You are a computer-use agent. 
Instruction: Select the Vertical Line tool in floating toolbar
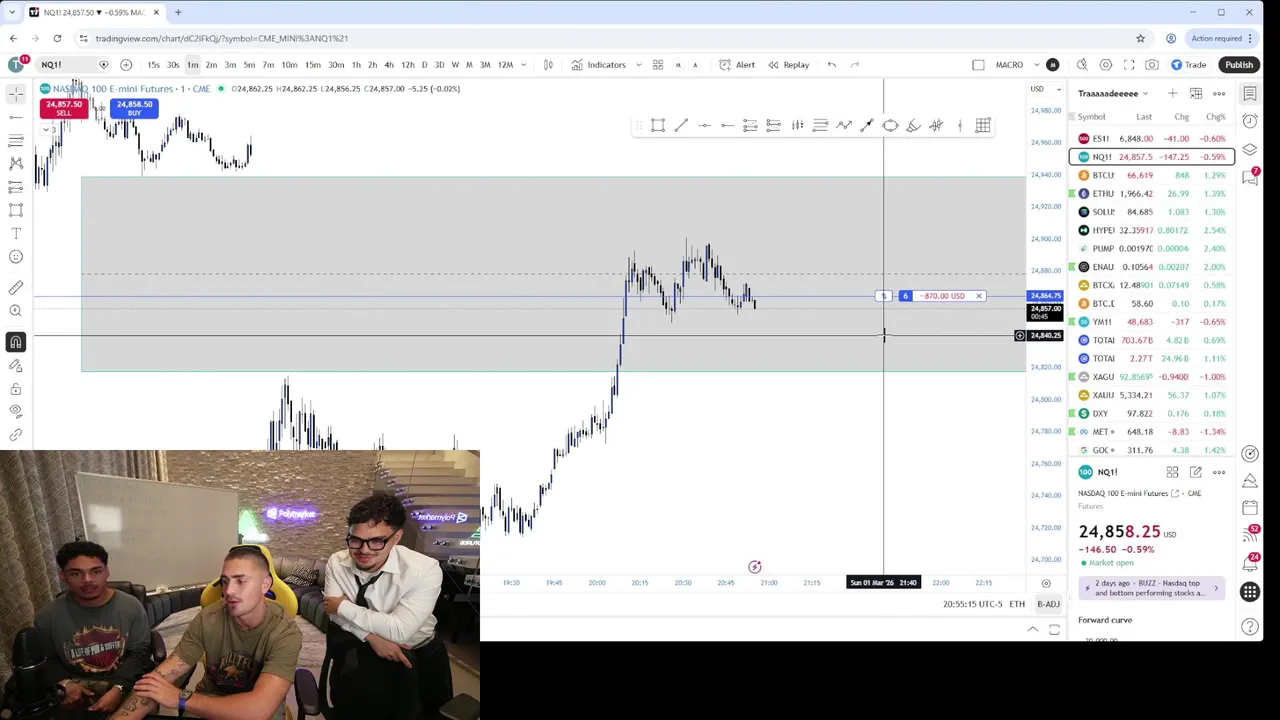[960, 125]
